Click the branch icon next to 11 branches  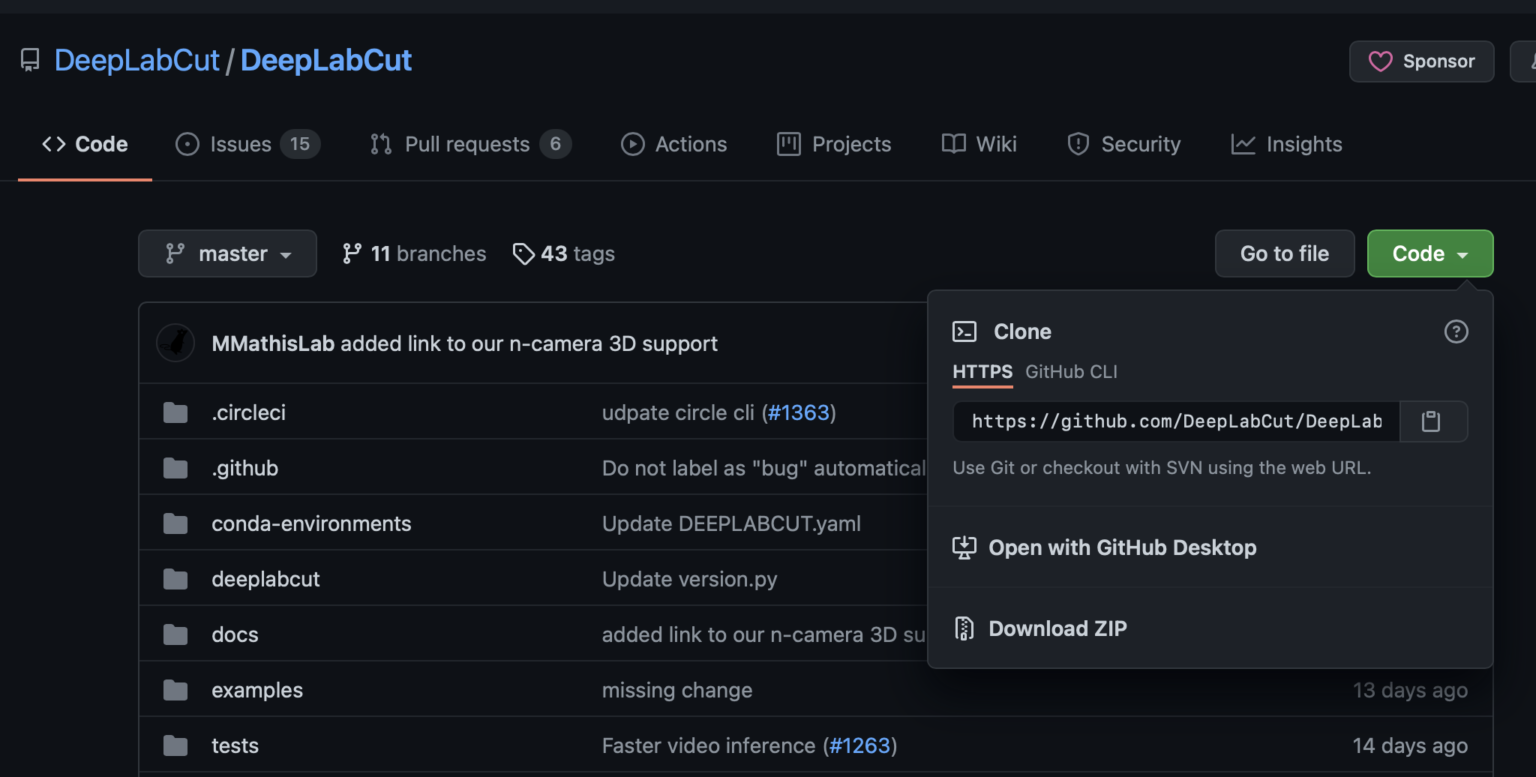351,253
